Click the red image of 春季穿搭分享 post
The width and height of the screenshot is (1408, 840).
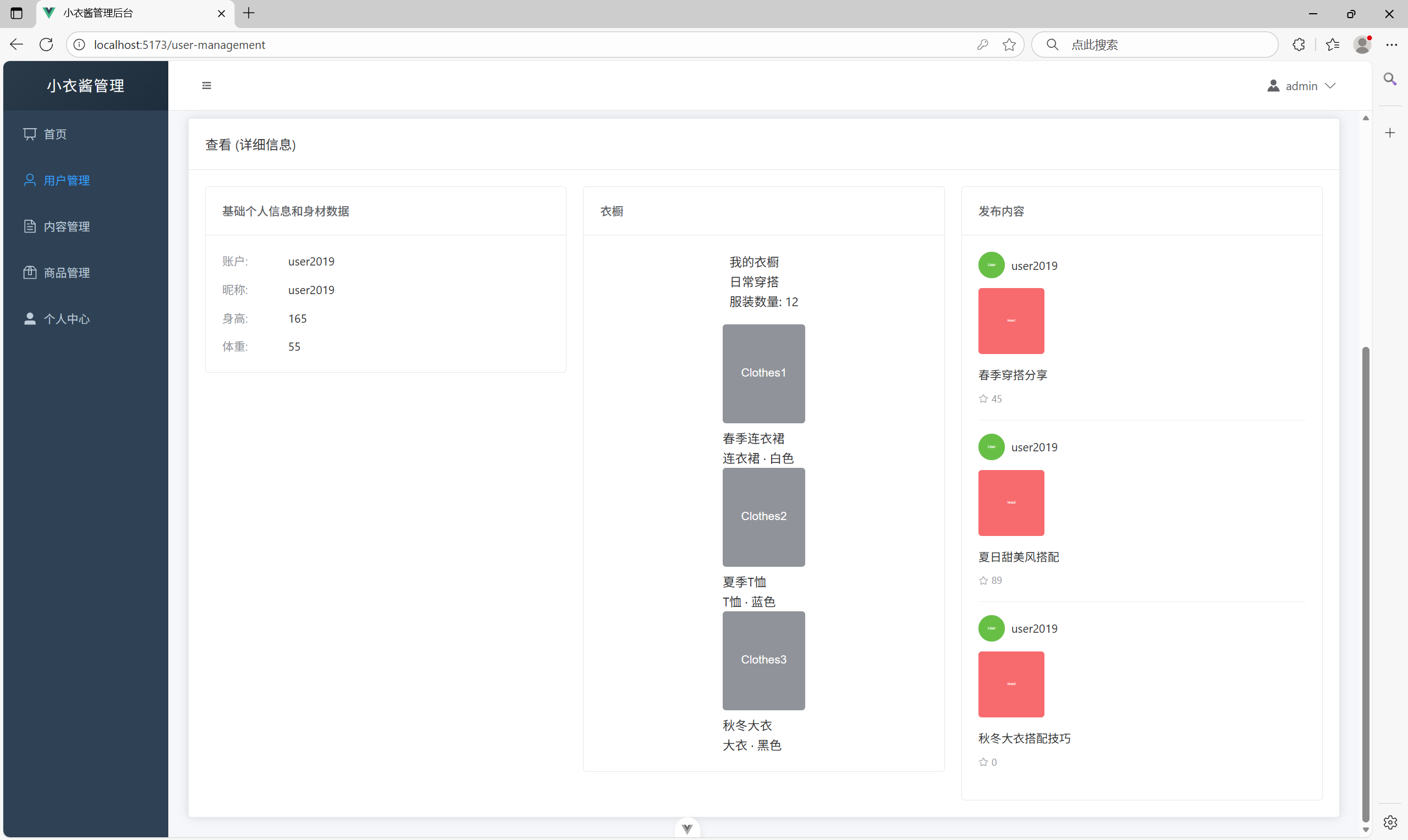[1011, 321]
